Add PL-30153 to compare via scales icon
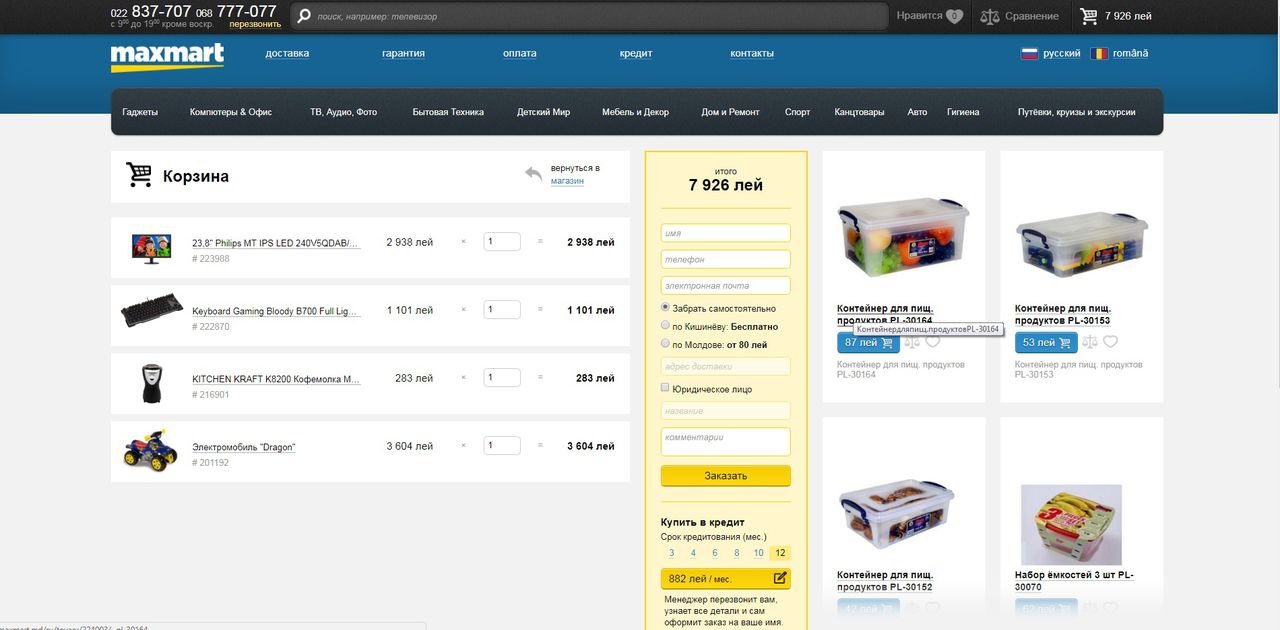Viewport: 1280px width, 630px height. (x=1090, y=342)
